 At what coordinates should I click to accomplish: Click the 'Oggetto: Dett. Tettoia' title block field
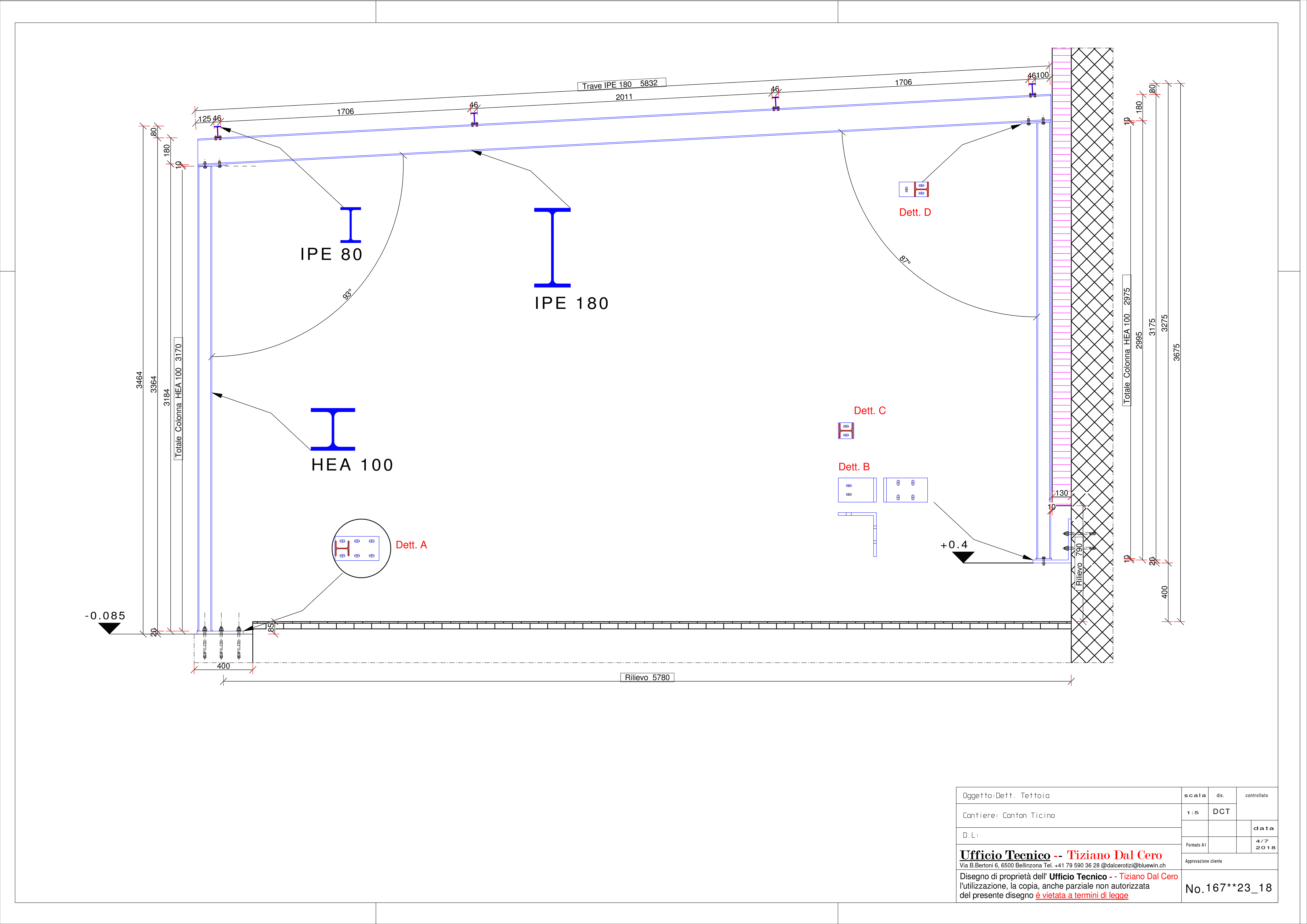pos(1006,795)
